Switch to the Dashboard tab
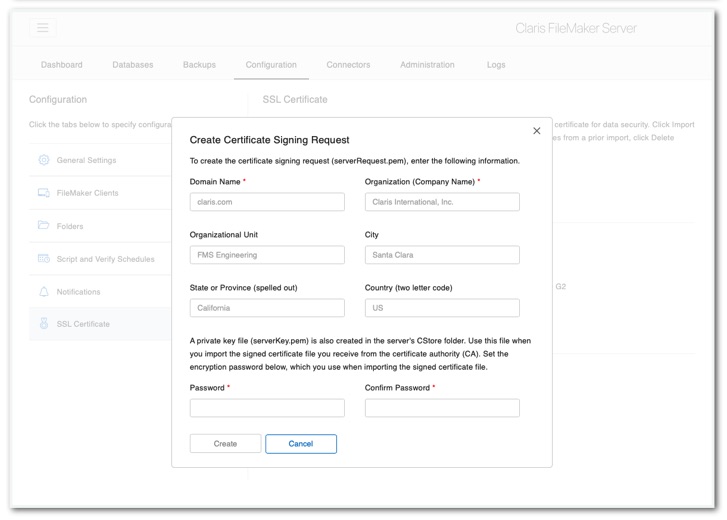727x520 pixels. point(62,65)
